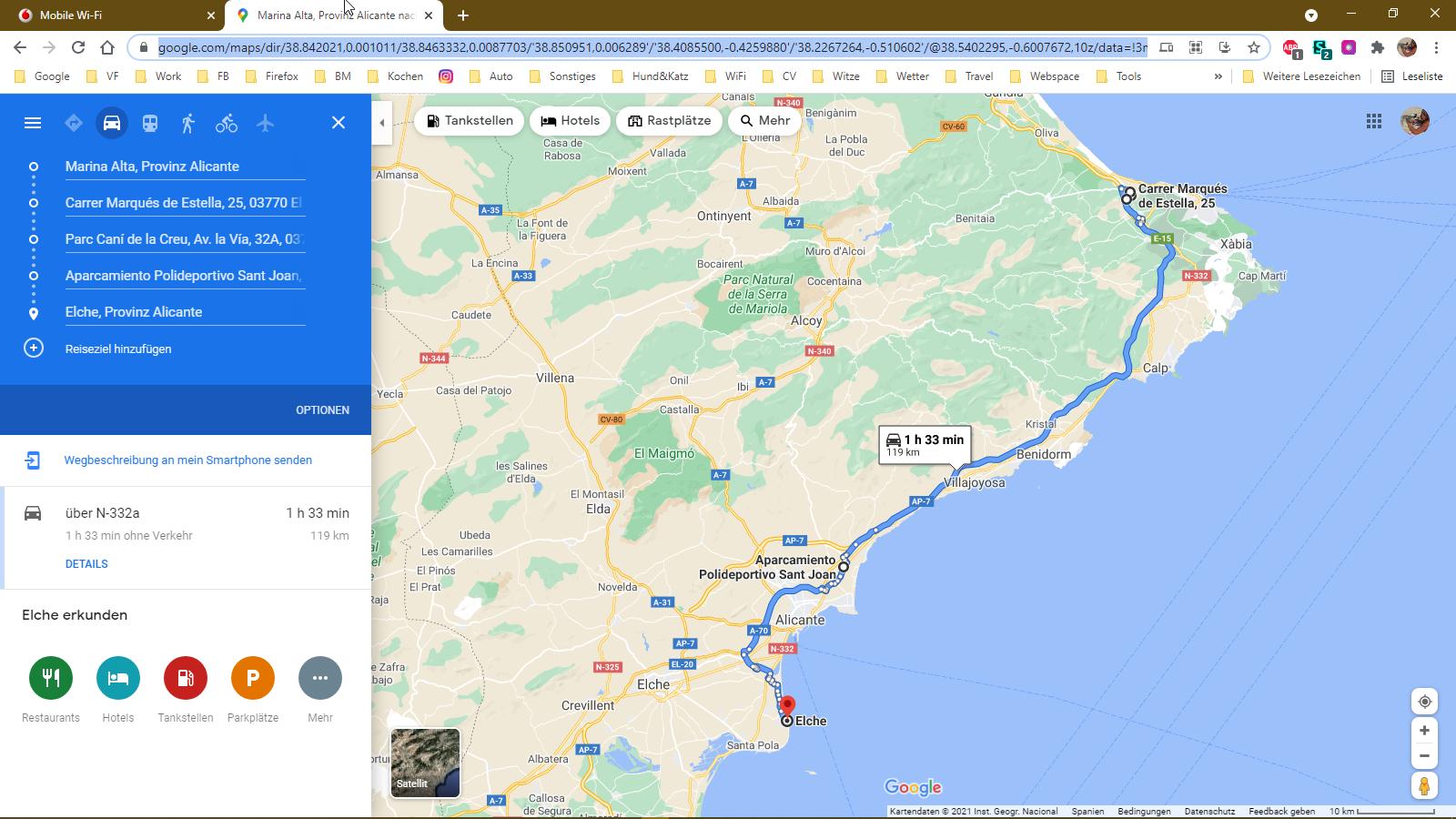Go back in browser history
This screenshot has height=819, width=1456.
[x=20, y=47]
